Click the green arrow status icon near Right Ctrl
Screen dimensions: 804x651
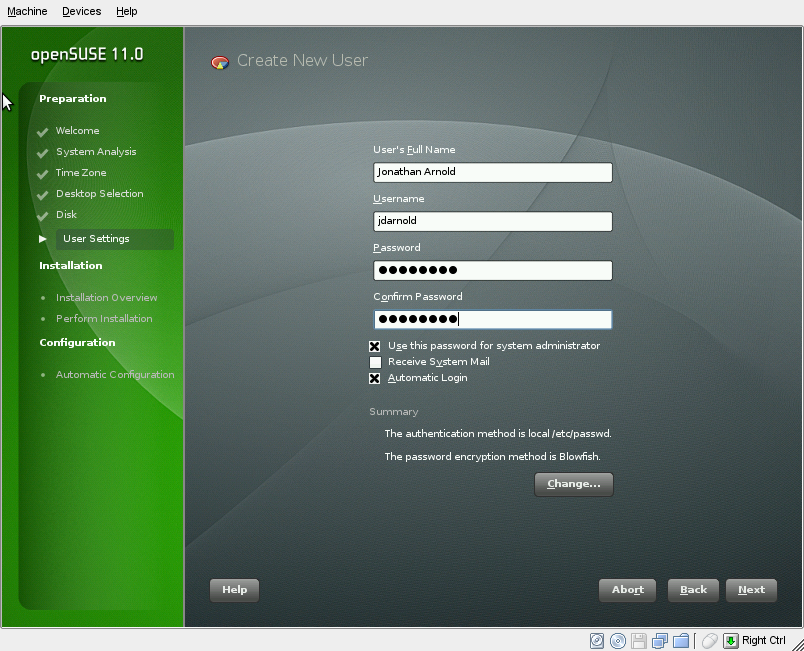pyautogui.click(x=731, y=640)
